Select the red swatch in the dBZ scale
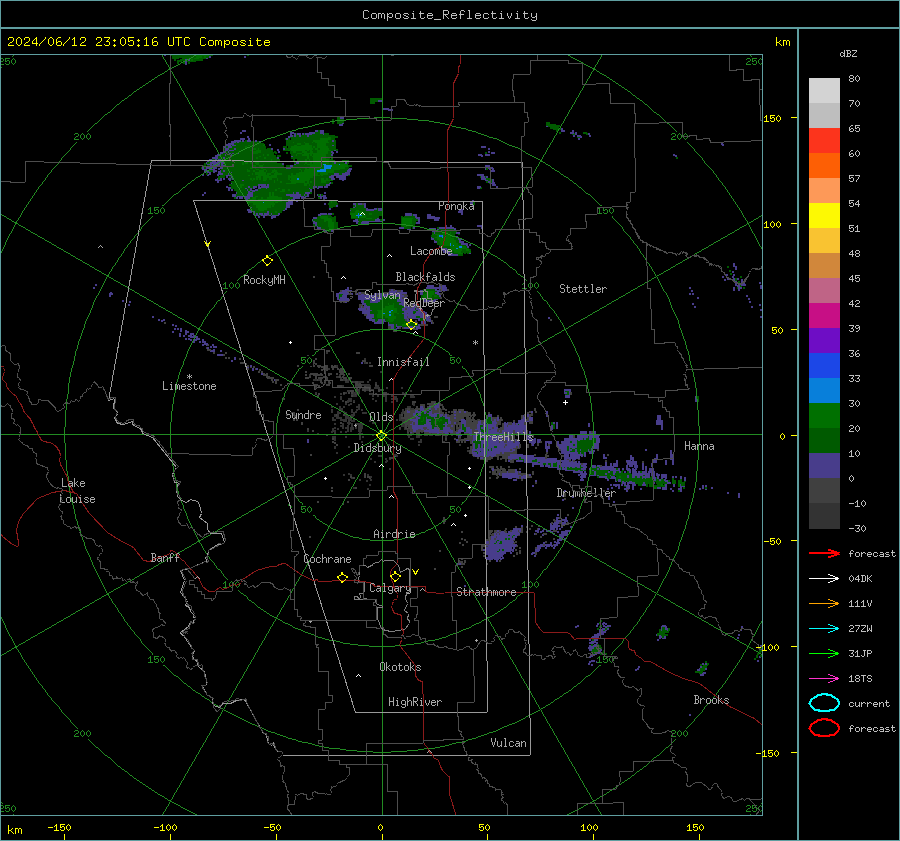The width and height of the screenshot is (900, 841). click(824, 140)
